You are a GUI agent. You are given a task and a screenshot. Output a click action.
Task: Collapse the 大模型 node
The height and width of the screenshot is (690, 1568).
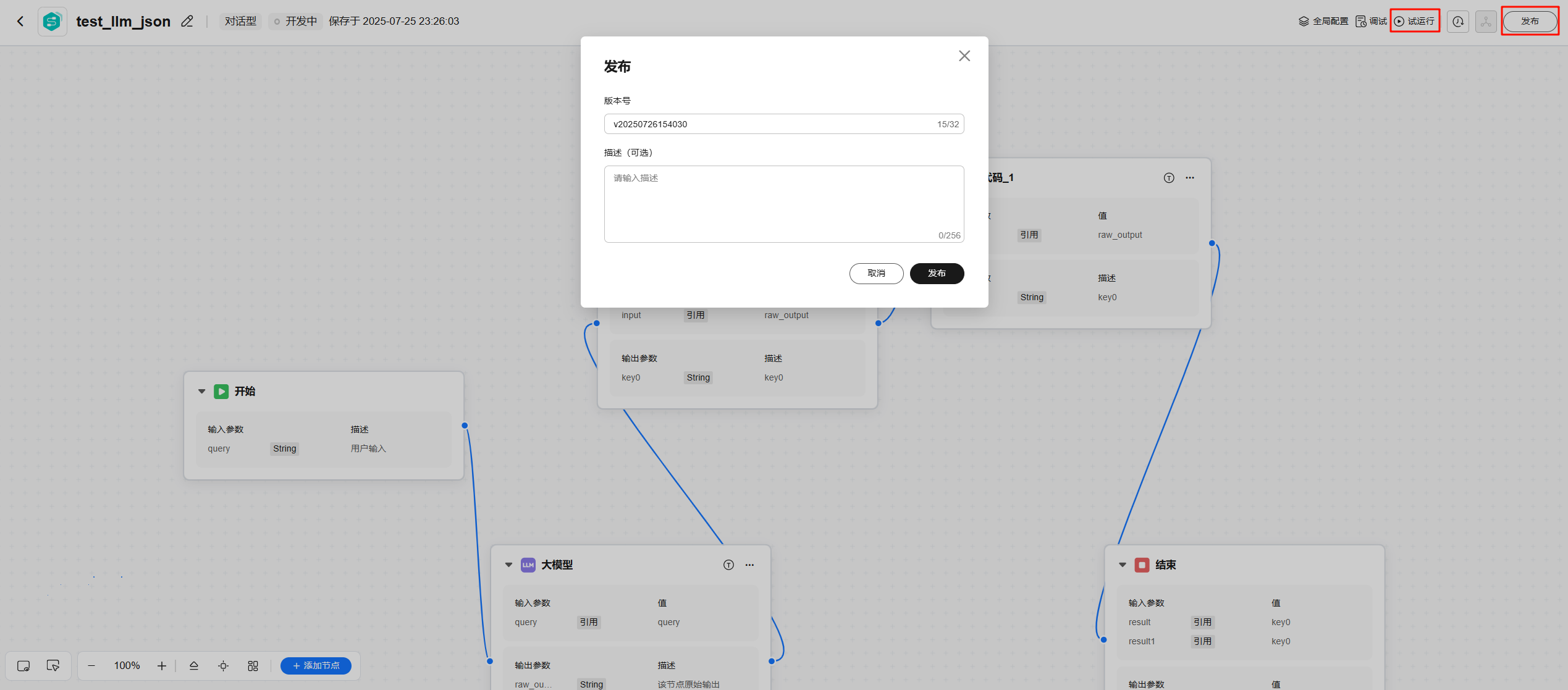coord(508,565)
